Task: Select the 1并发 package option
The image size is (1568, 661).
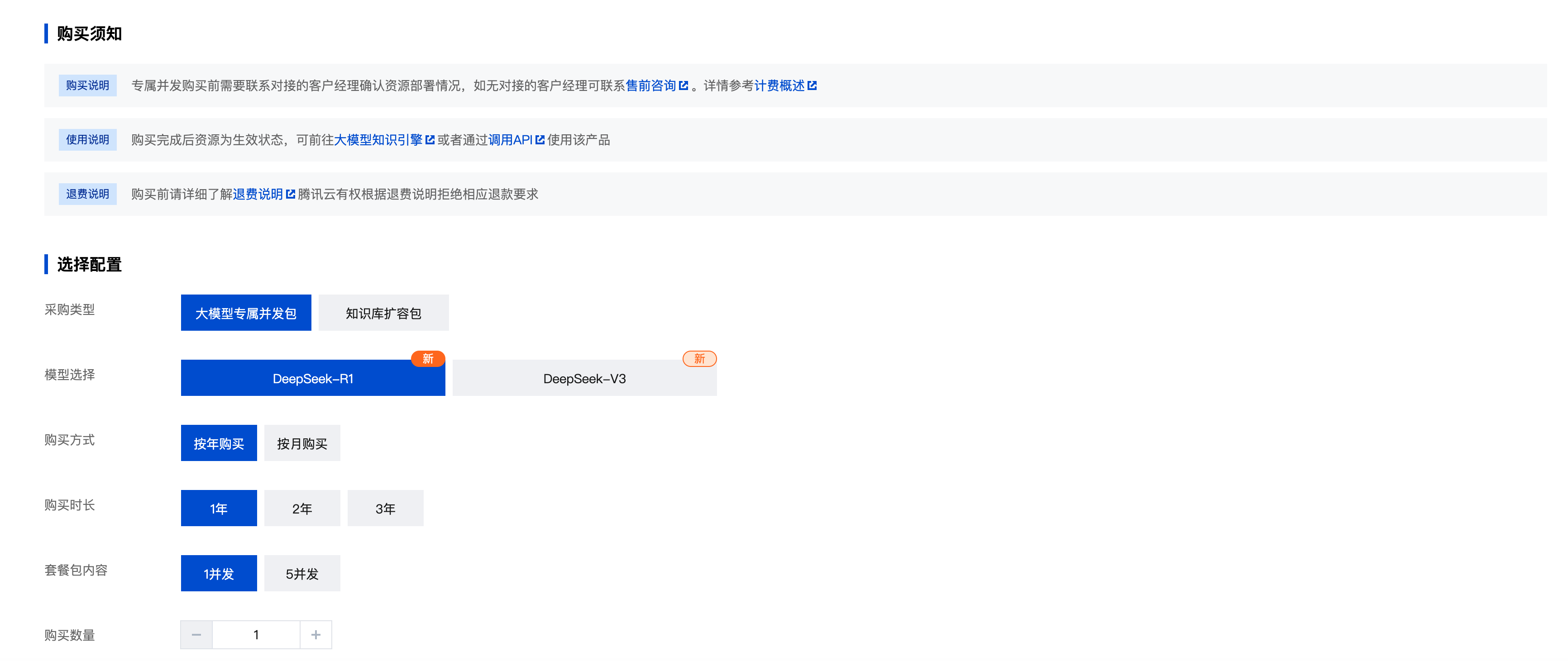Action: 219,573
